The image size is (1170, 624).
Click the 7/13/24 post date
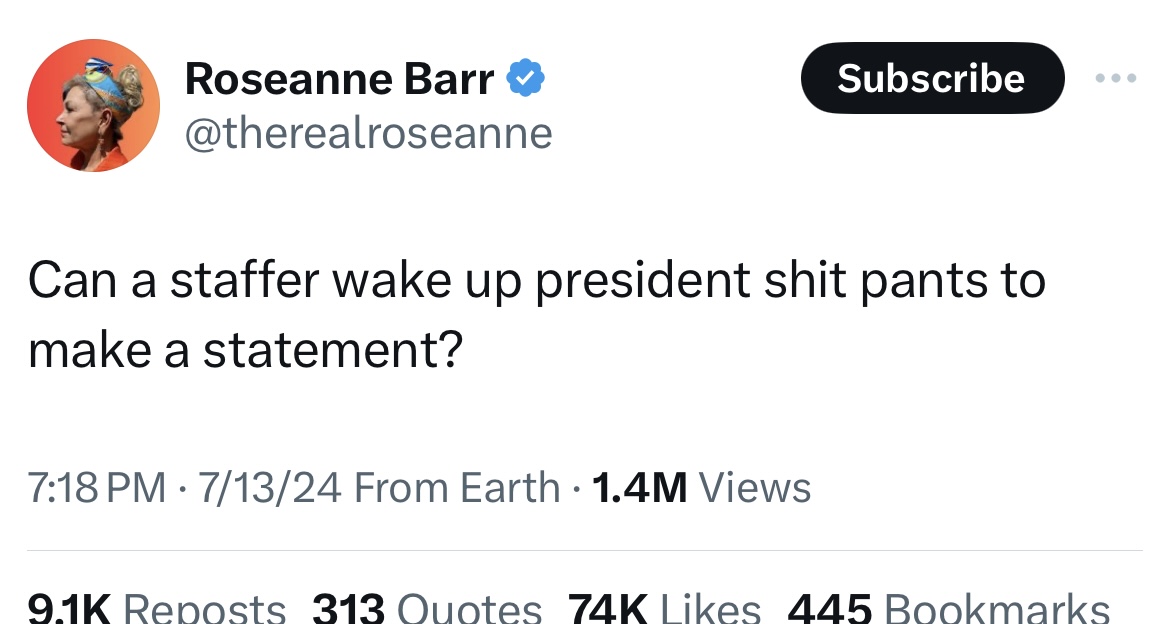(270, 487)
